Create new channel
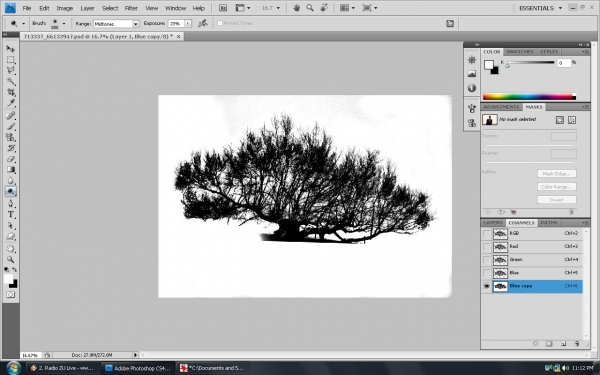The height and width of the screenshot is (375, 600). pos(563,344)
